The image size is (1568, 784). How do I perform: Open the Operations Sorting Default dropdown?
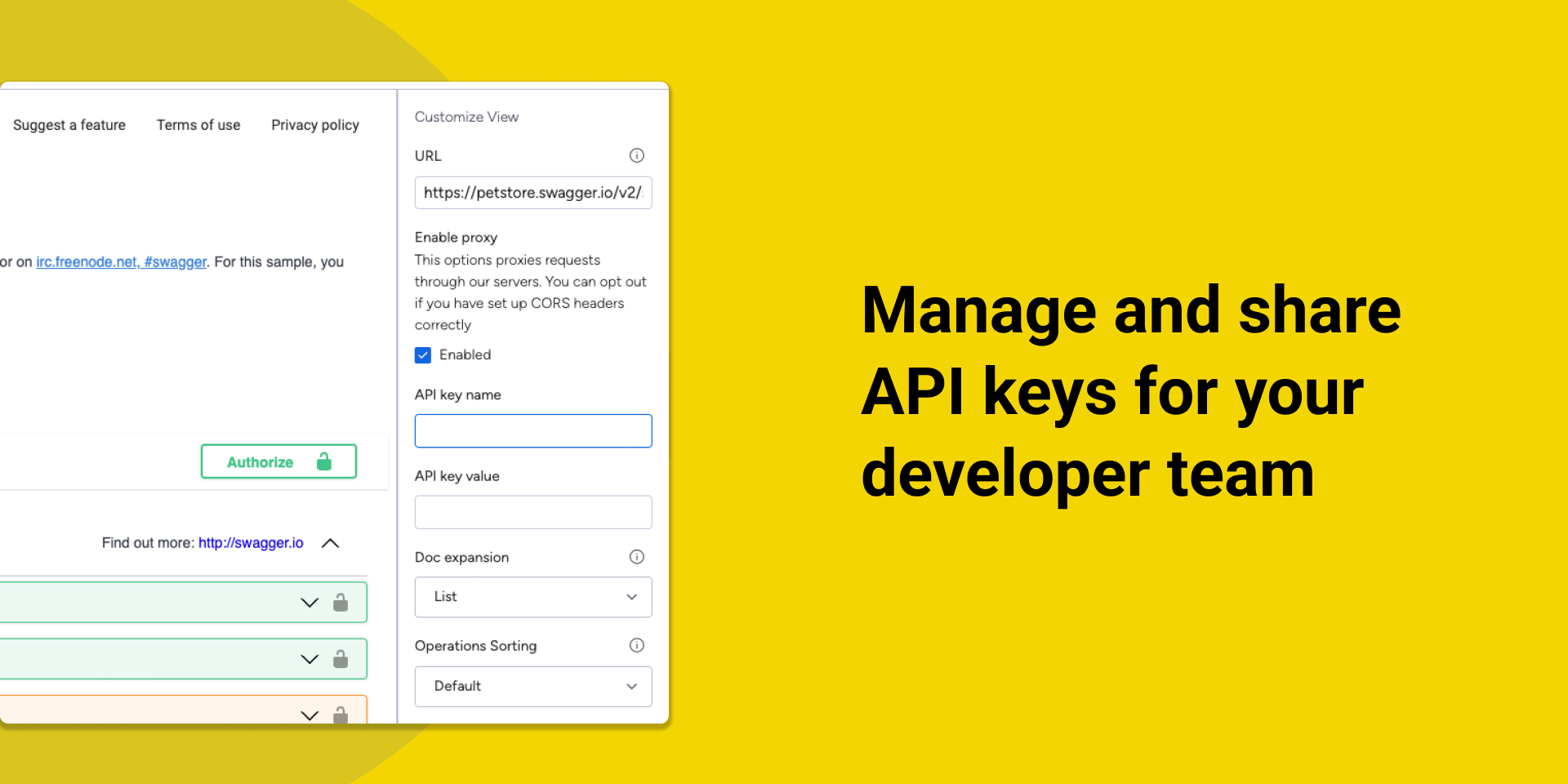tap(533, 686)
